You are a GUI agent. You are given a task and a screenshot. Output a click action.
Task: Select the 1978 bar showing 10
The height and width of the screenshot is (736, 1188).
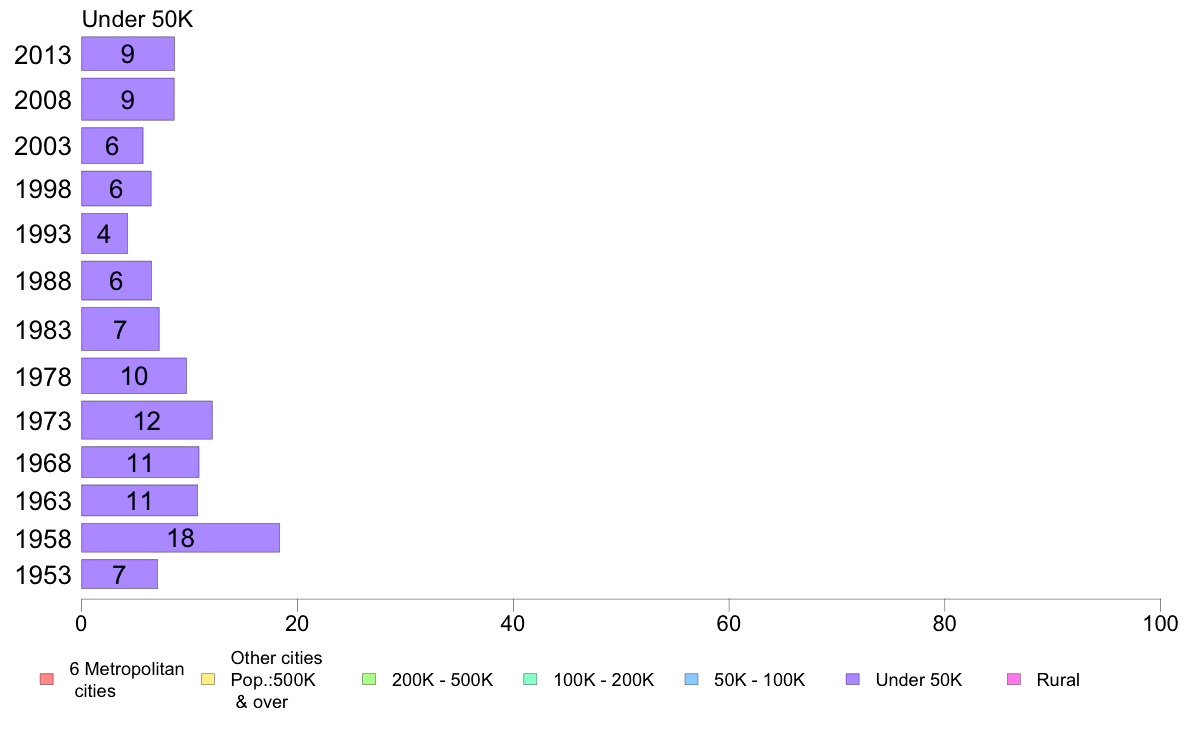[x=134, y=376]
